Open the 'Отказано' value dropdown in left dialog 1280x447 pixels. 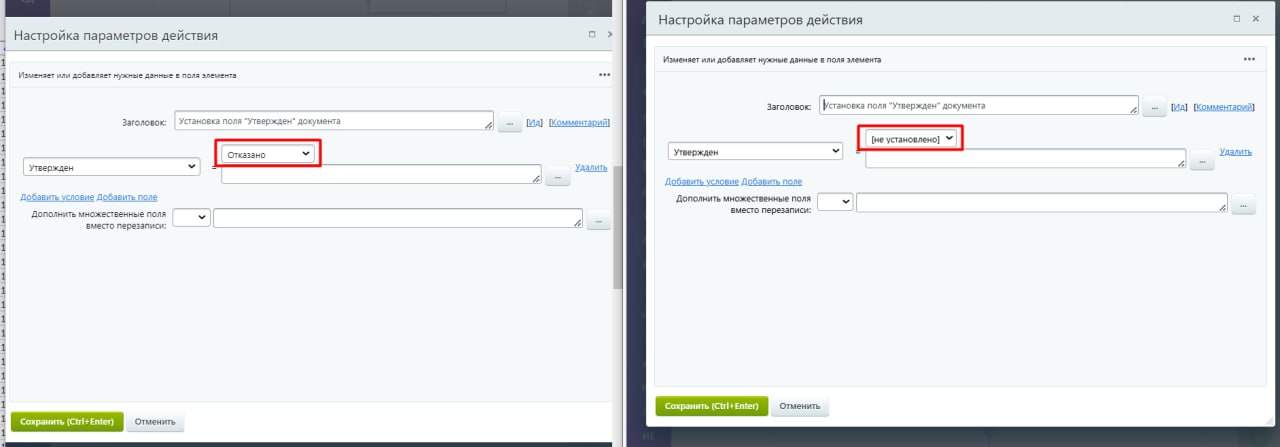(x=268, y=153)
